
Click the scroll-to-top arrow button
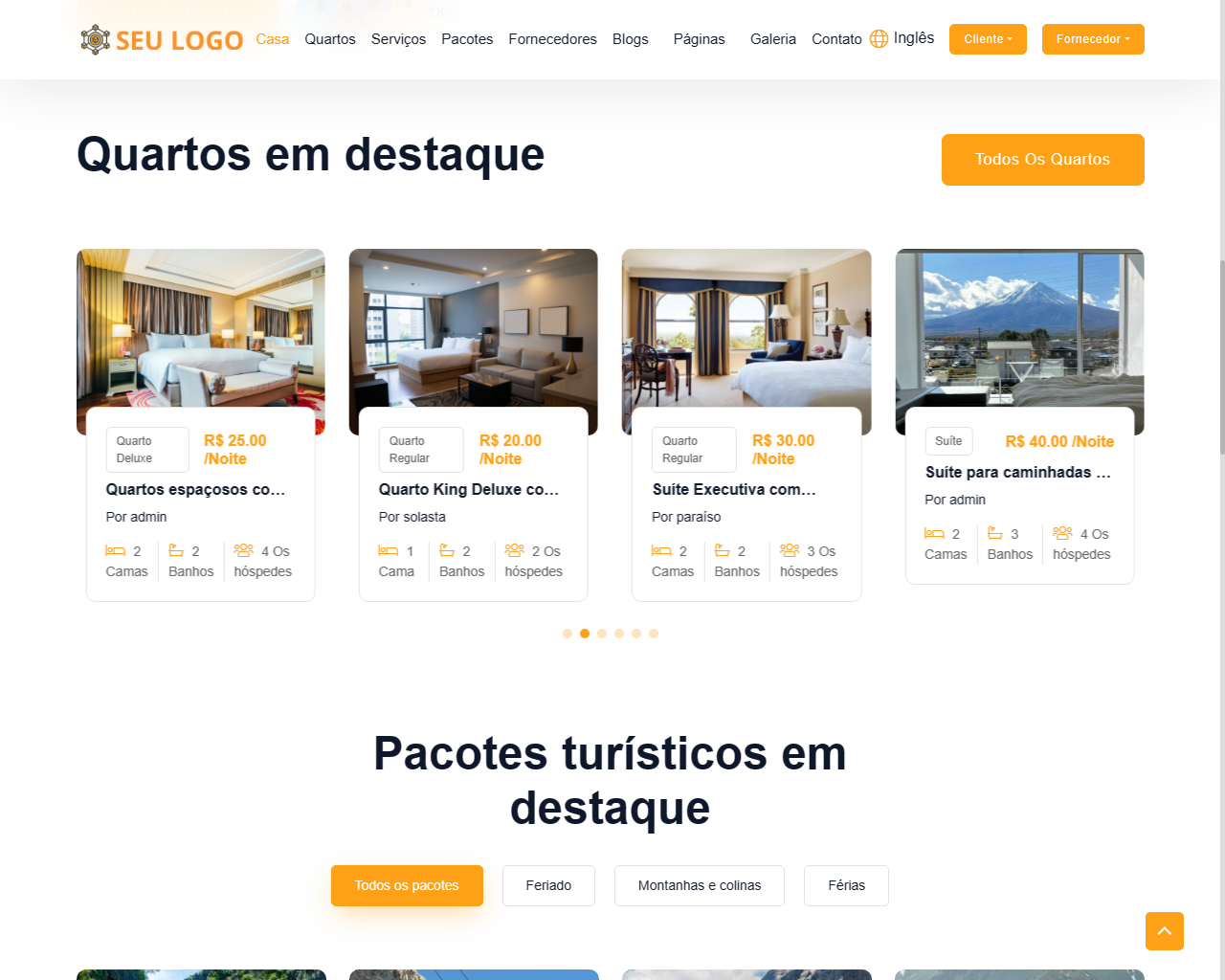click(x=1164, y=931)
